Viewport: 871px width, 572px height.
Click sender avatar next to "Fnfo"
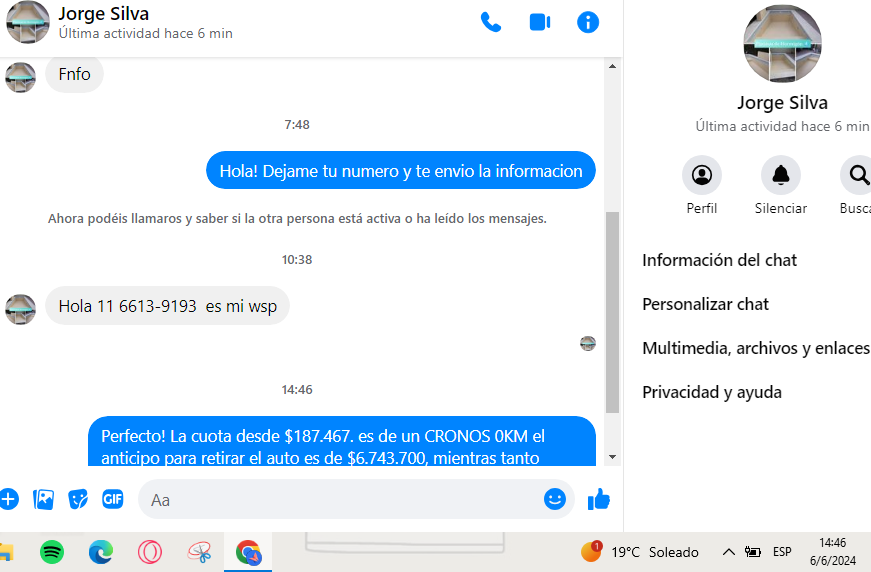(21, 77)
